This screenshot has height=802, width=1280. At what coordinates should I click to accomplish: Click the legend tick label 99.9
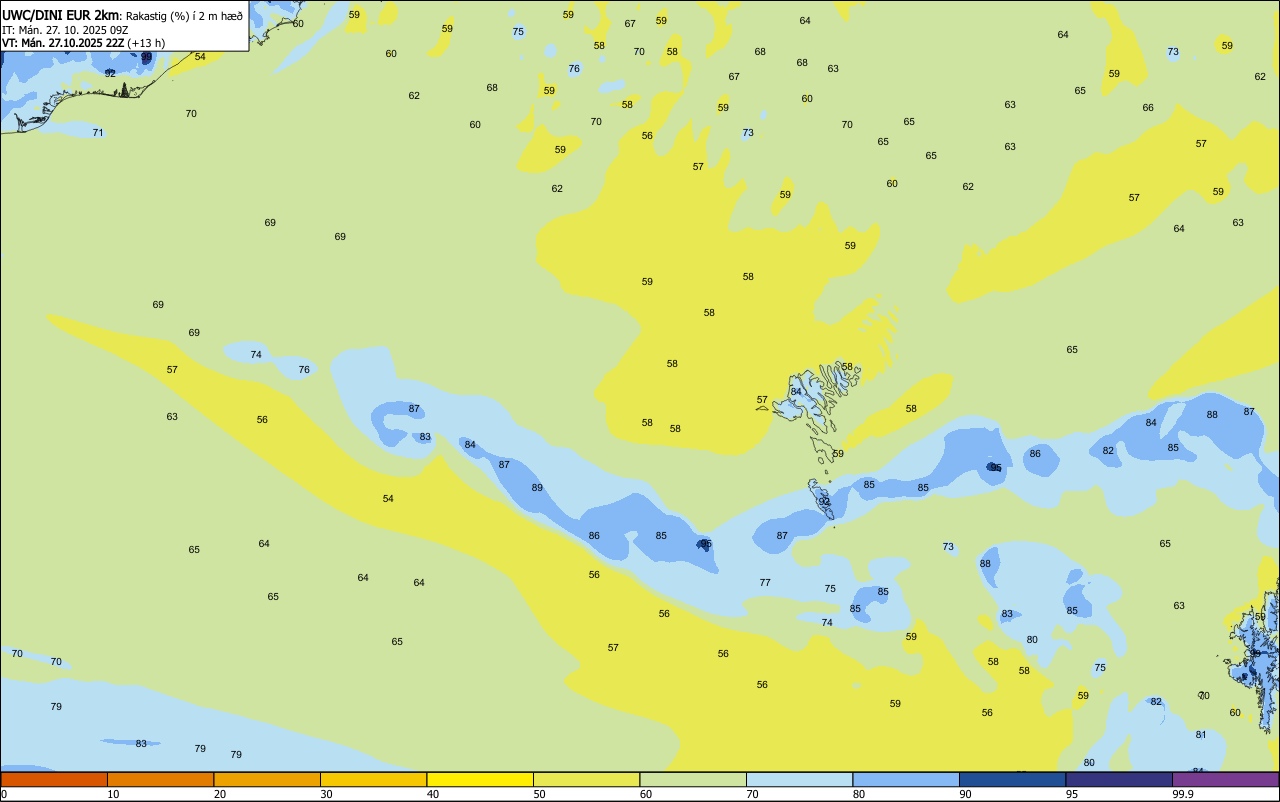1183,794
